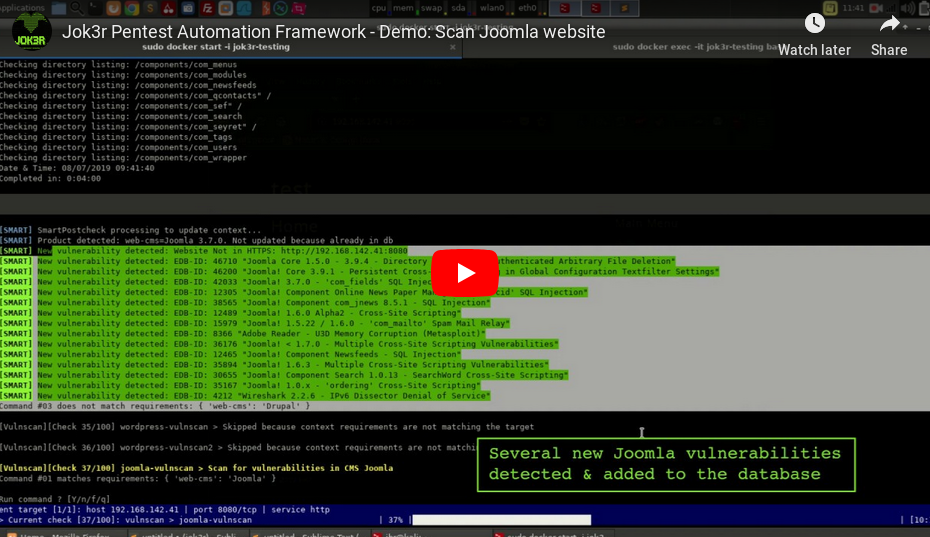
Task: Click line Check 36/100 wordpress-vulnscan2 Skipped
Action: click(238, 447)
